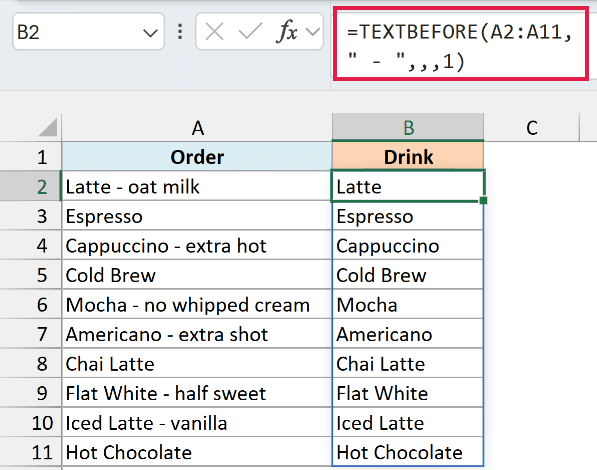Select row 3 header
This screenshot has width=597, height=470.
click(30, 216)
